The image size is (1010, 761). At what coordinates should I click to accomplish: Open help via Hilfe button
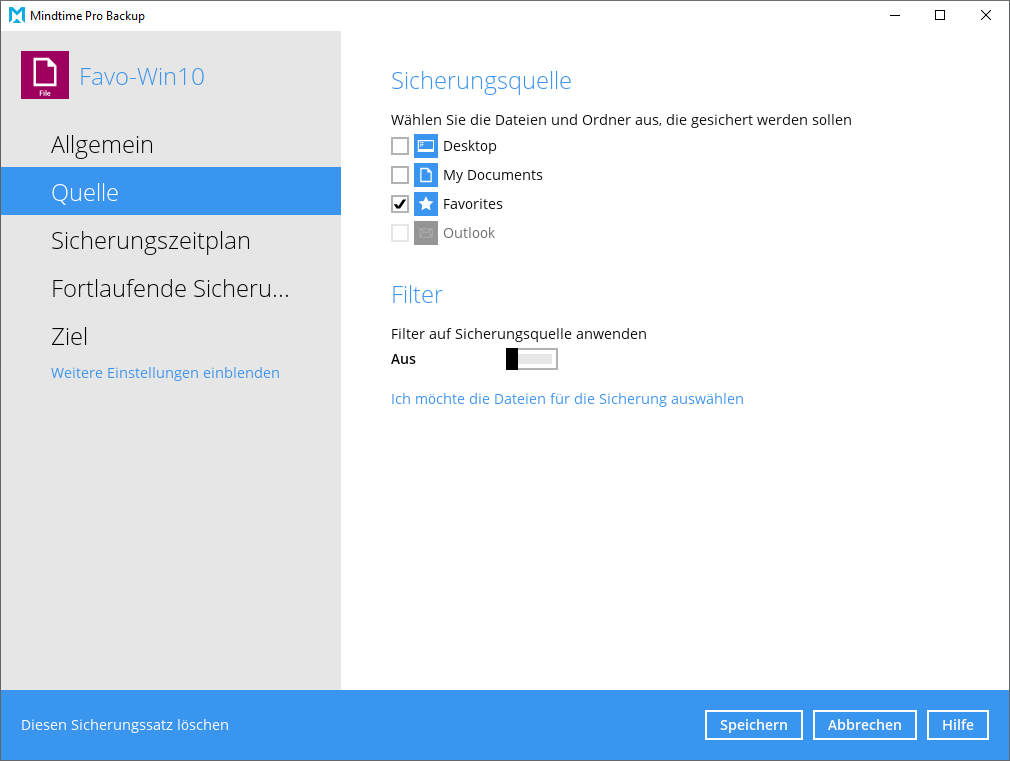pos(958,725)
